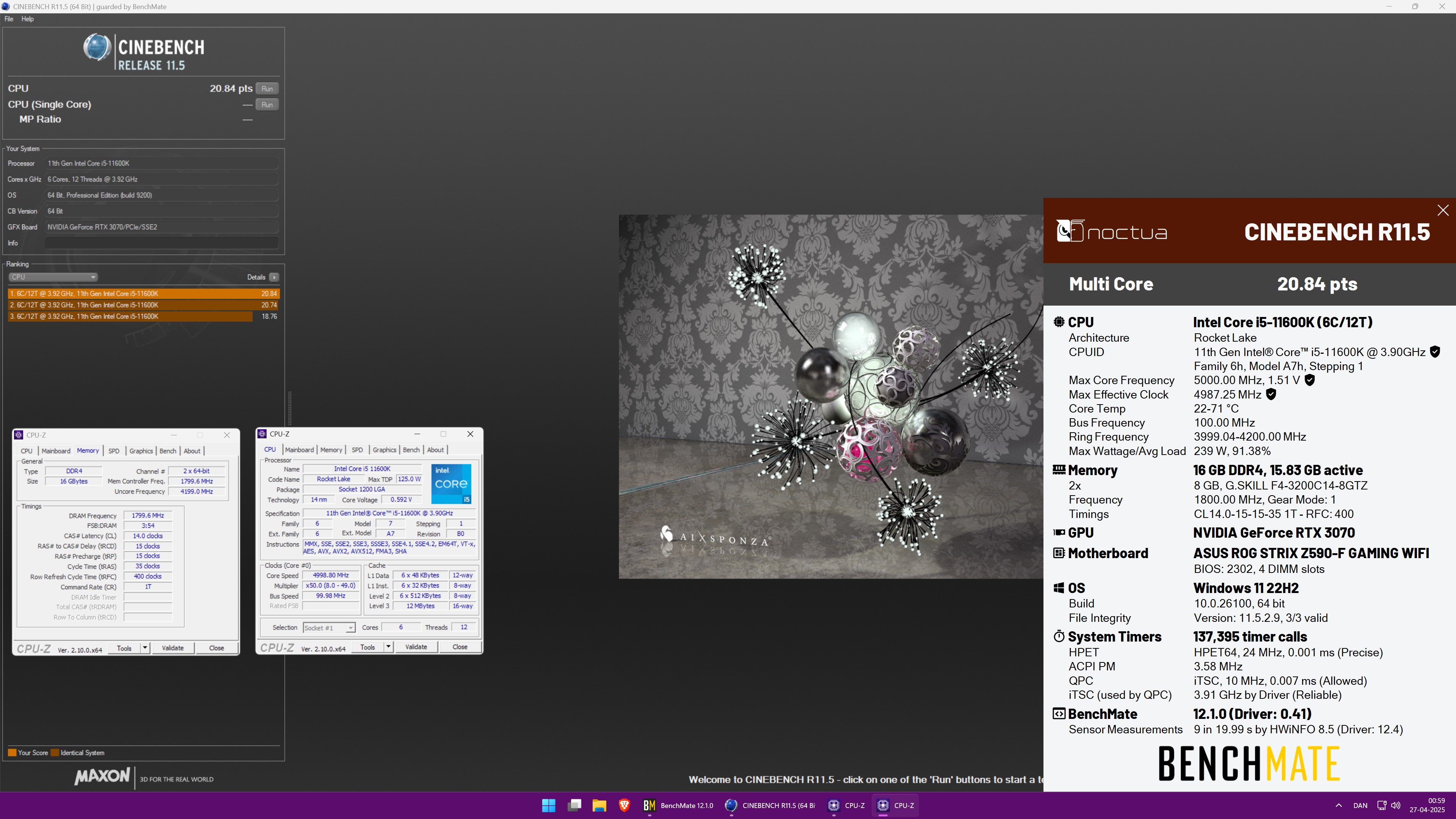Select first ranking entry scoring 20.84

(144, 293)
